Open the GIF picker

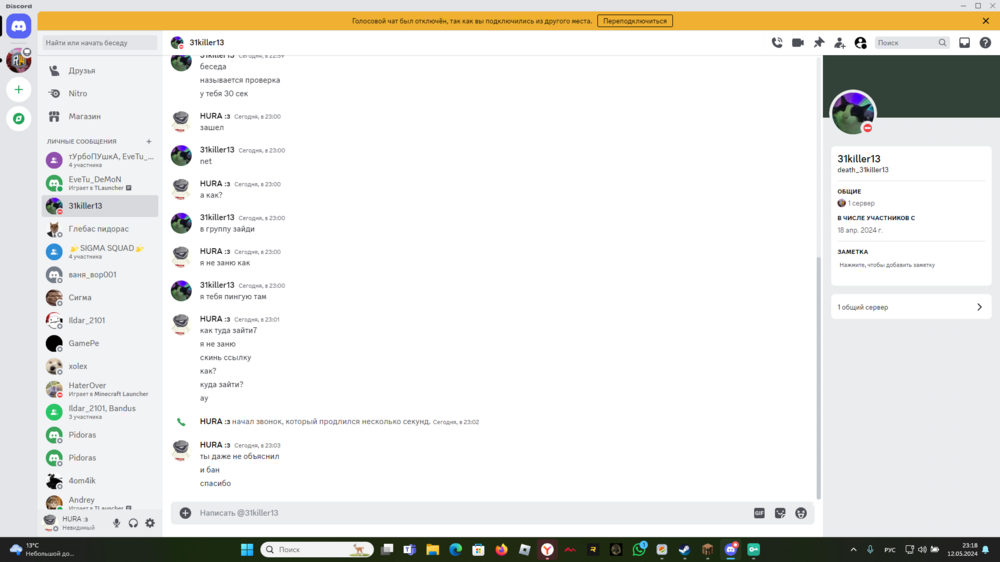coord(759,513)
